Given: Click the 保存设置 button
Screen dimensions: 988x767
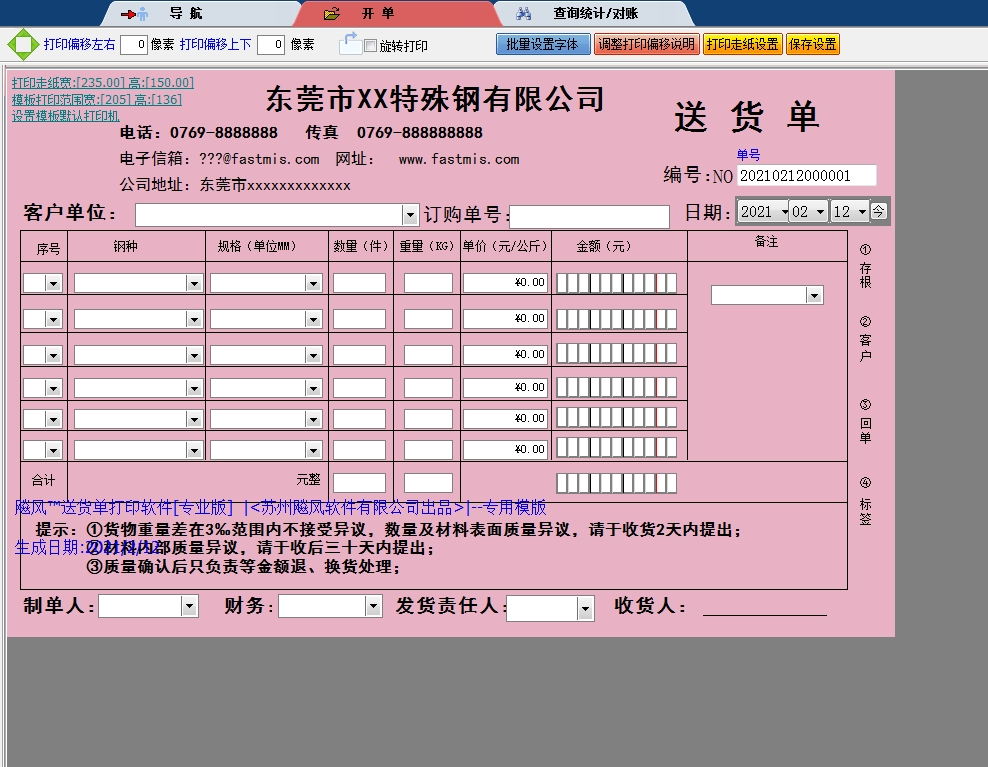Looking at the screenshot, I should (x=813, y=45).
